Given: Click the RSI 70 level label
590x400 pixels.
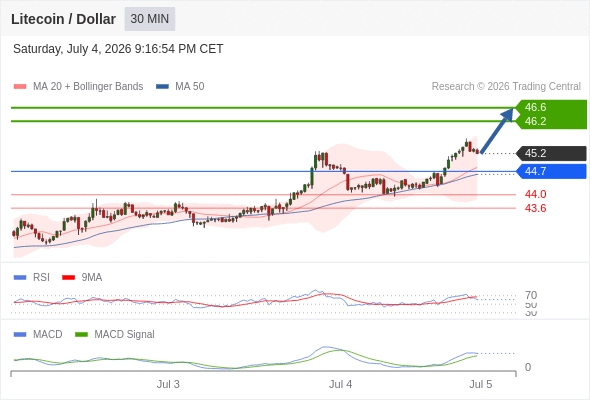Looking at the screenshot, I should tap(531, 295).
